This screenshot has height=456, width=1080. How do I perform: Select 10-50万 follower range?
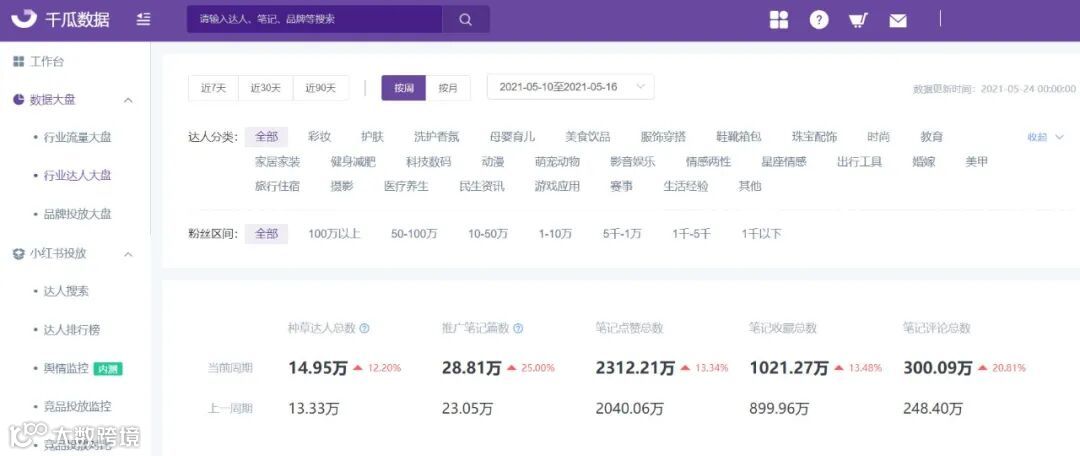click(488, 234)
